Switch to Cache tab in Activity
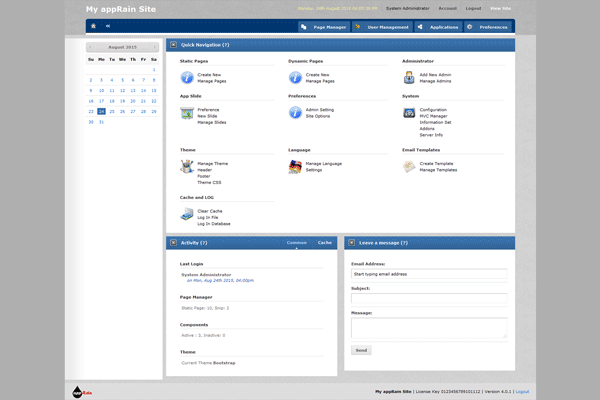 tap(324, 243)
